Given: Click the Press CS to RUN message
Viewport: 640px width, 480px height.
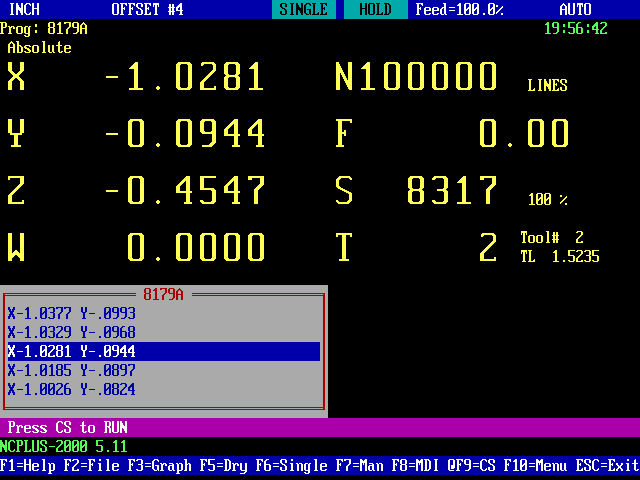Looking at the screenshot, I should click(68, 428).
